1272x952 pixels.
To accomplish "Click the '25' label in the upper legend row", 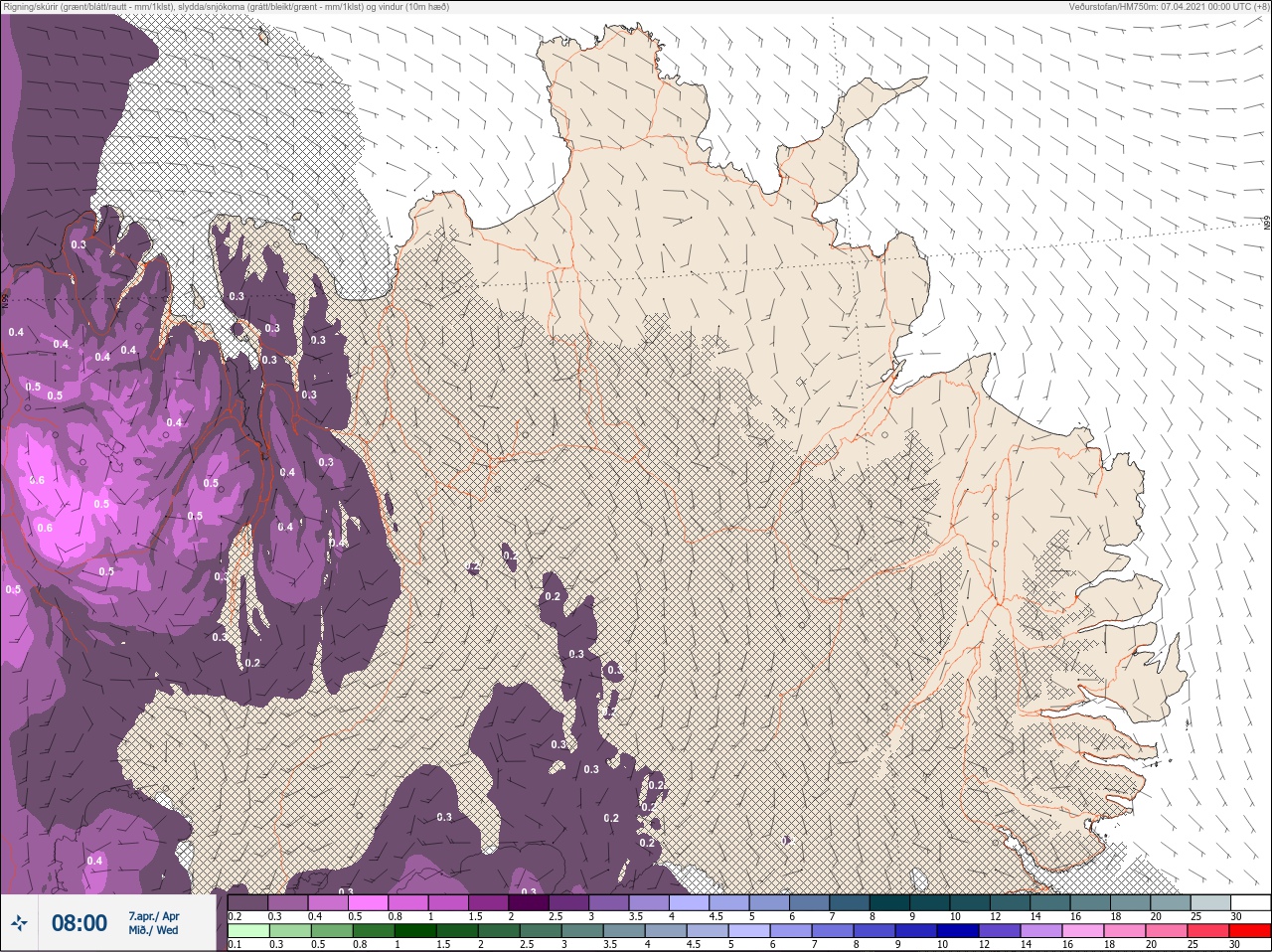I will click(x=1194, y=916).
